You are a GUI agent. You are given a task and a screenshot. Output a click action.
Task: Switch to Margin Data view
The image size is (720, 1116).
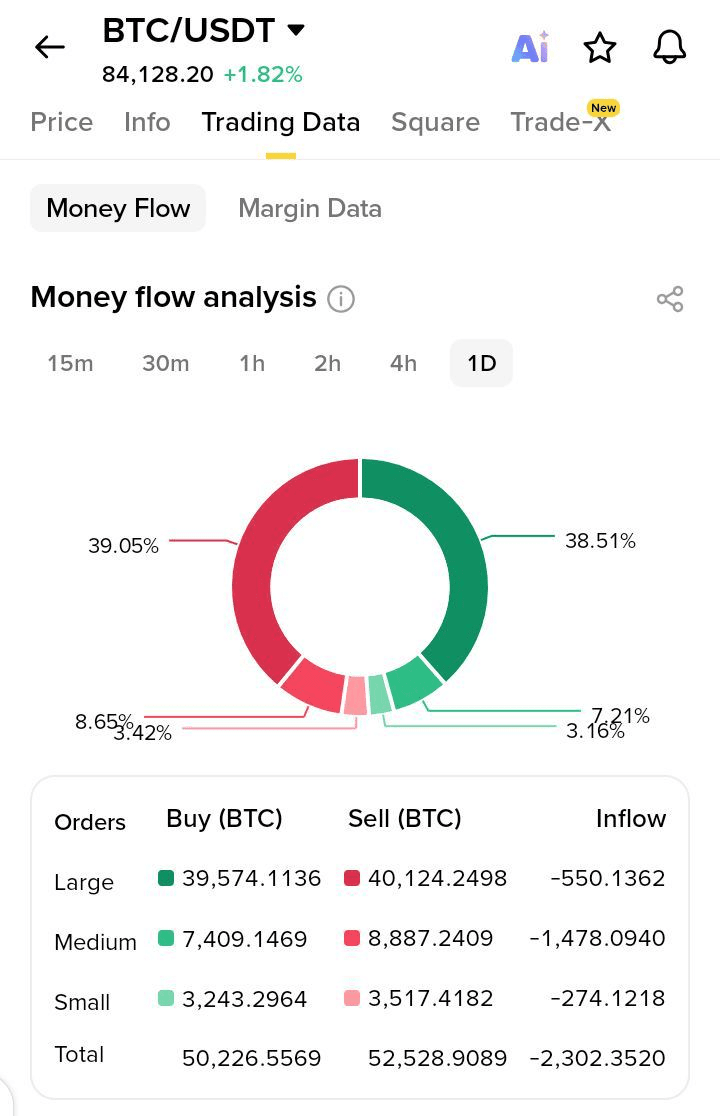[310, 208]
